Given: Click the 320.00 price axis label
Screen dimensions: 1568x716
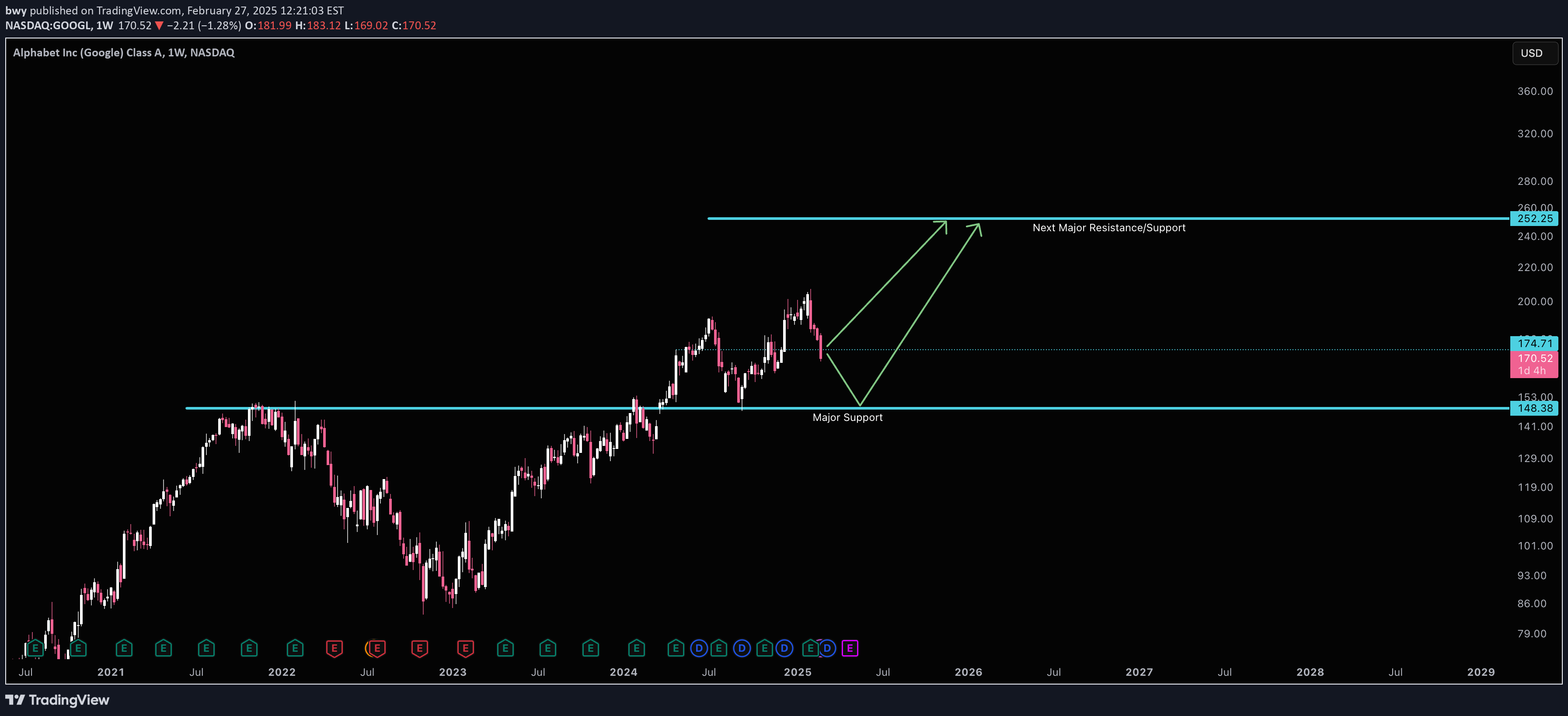Looking at the screenshot, I should 1534,134.
